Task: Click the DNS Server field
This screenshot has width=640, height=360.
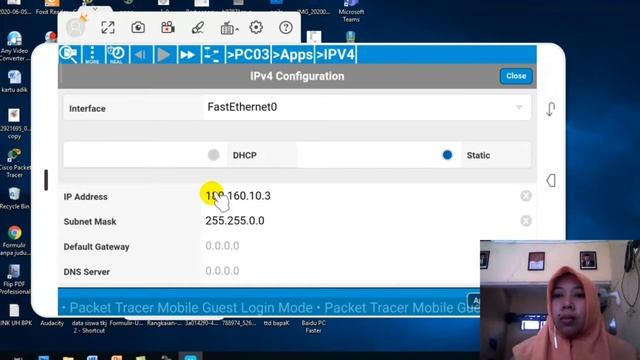Action: [x=341, y=271]
